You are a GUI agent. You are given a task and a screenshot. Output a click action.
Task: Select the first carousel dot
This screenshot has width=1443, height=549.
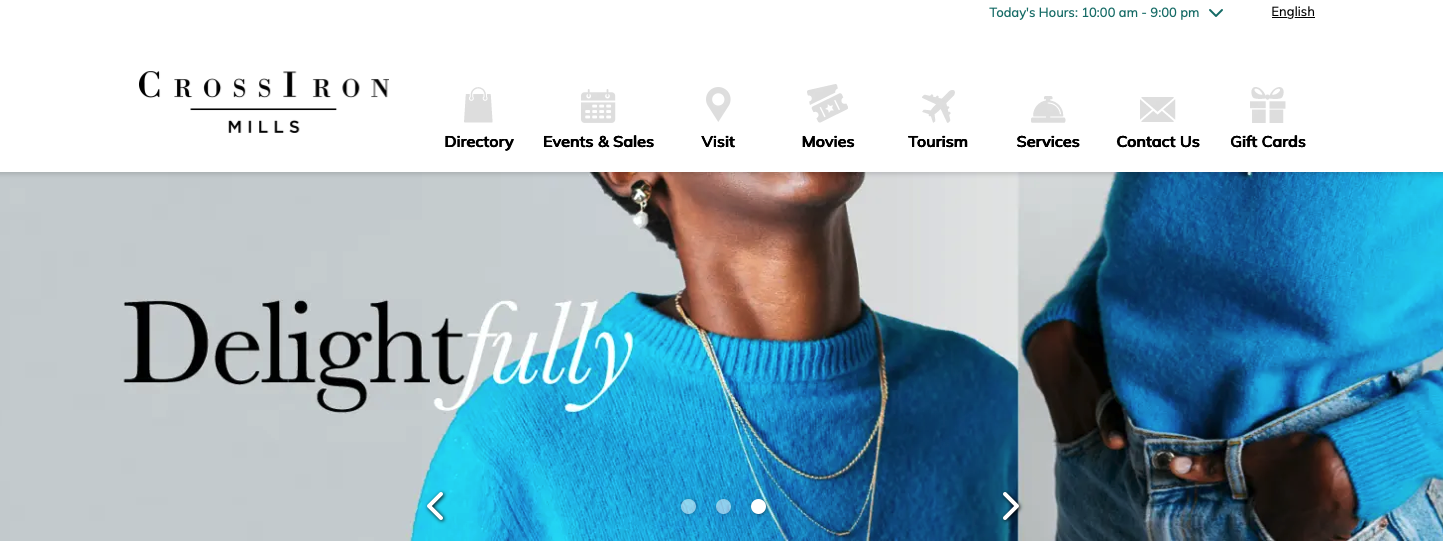(x=688, y=507)
